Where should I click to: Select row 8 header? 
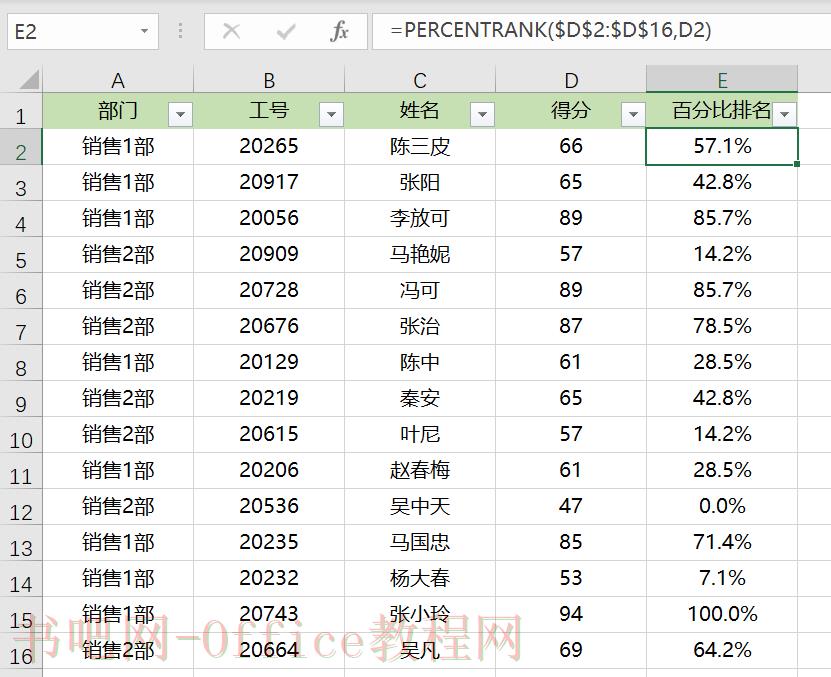click(21, 363)
